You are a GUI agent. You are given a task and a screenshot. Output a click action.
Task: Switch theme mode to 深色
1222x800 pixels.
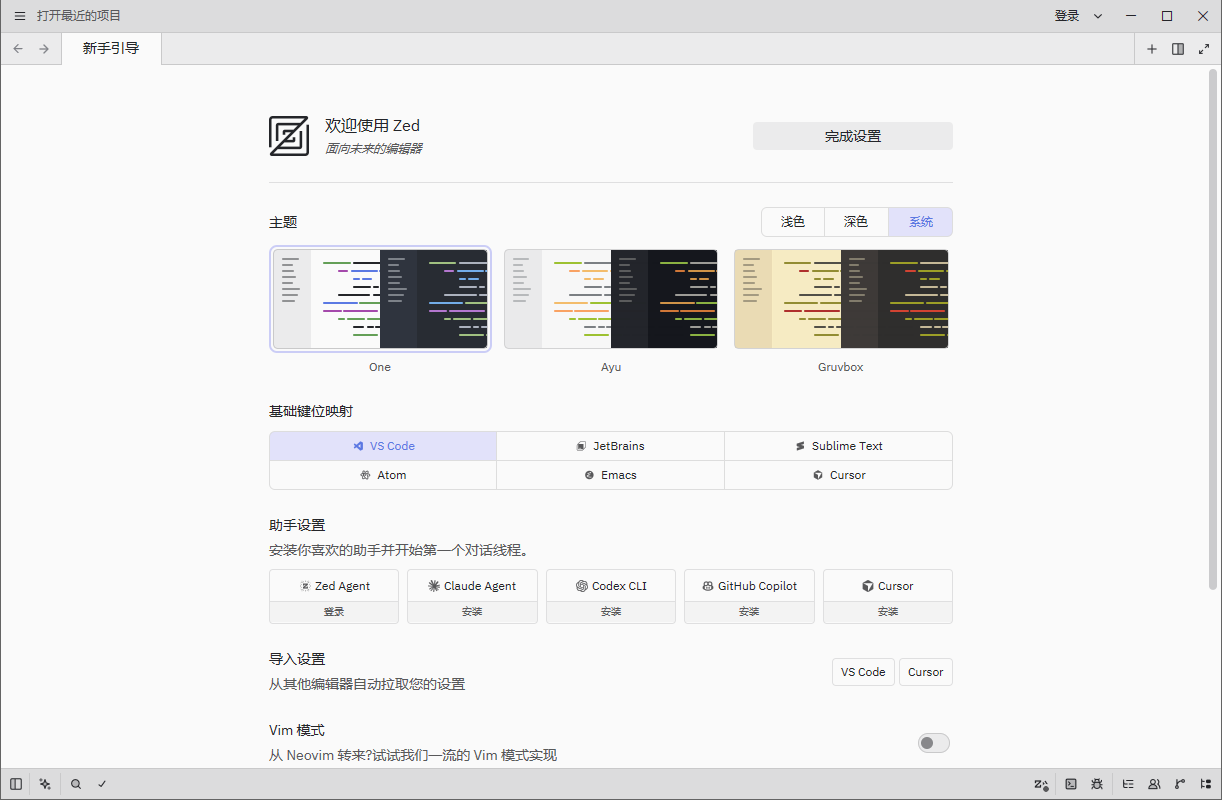(856, 222)
